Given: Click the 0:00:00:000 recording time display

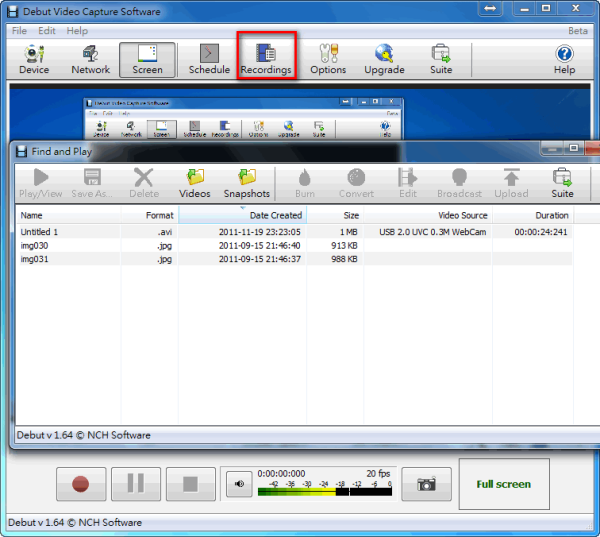Looking at the screenshot, I should click(281, 473).
